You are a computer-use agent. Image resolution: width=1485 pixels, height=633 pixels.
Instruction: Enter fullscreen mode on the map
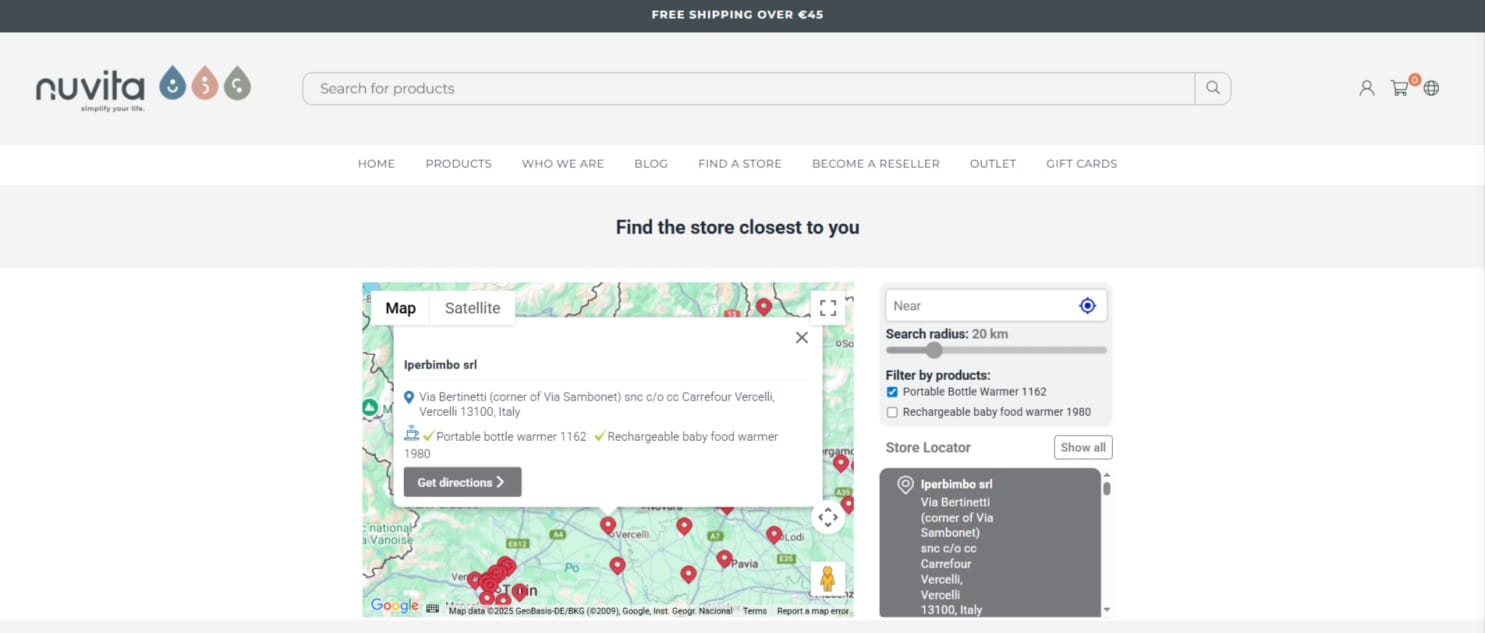(x=827, y=307)
